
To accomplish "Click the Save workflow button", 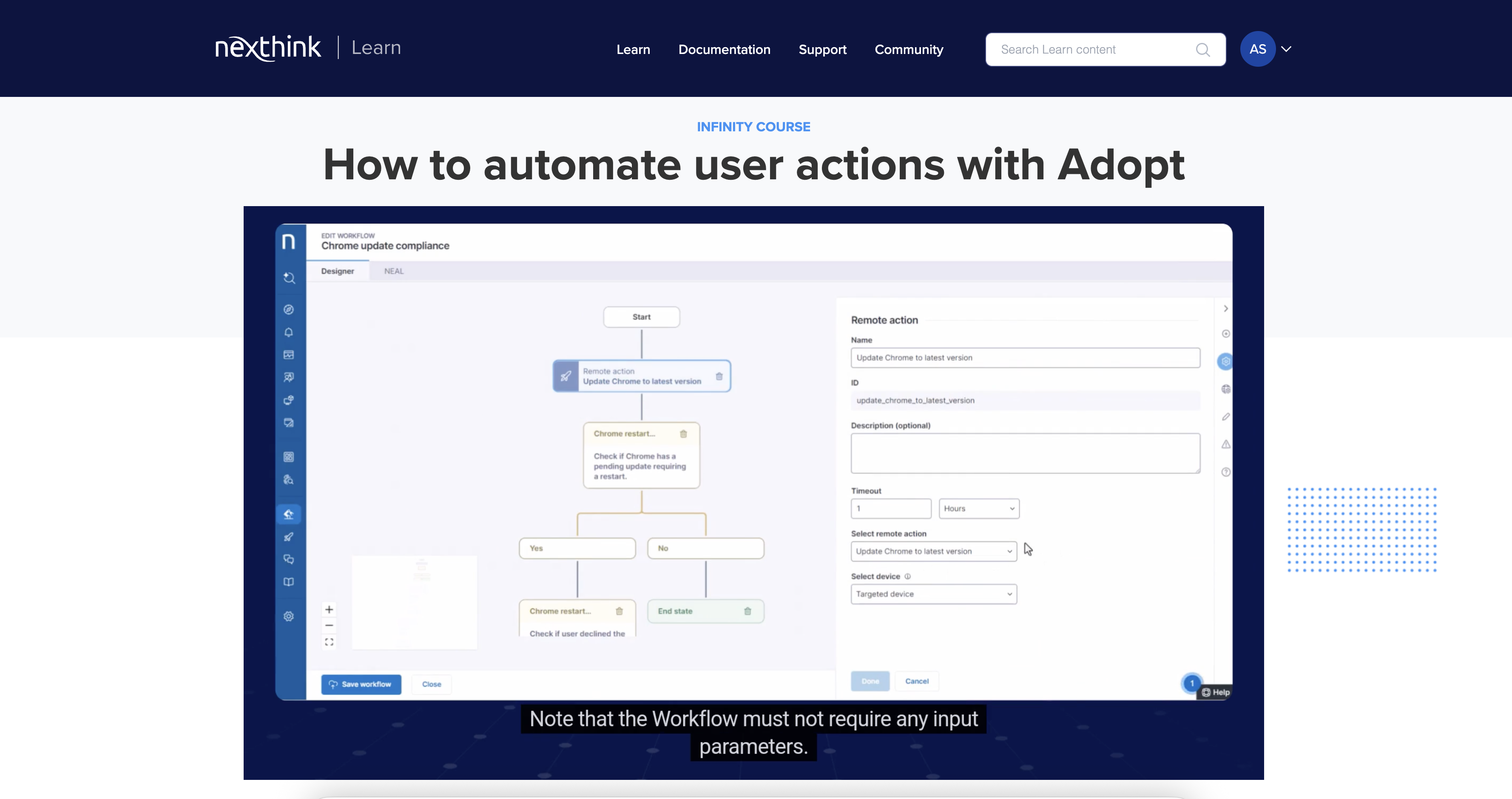I will (361, 684).
